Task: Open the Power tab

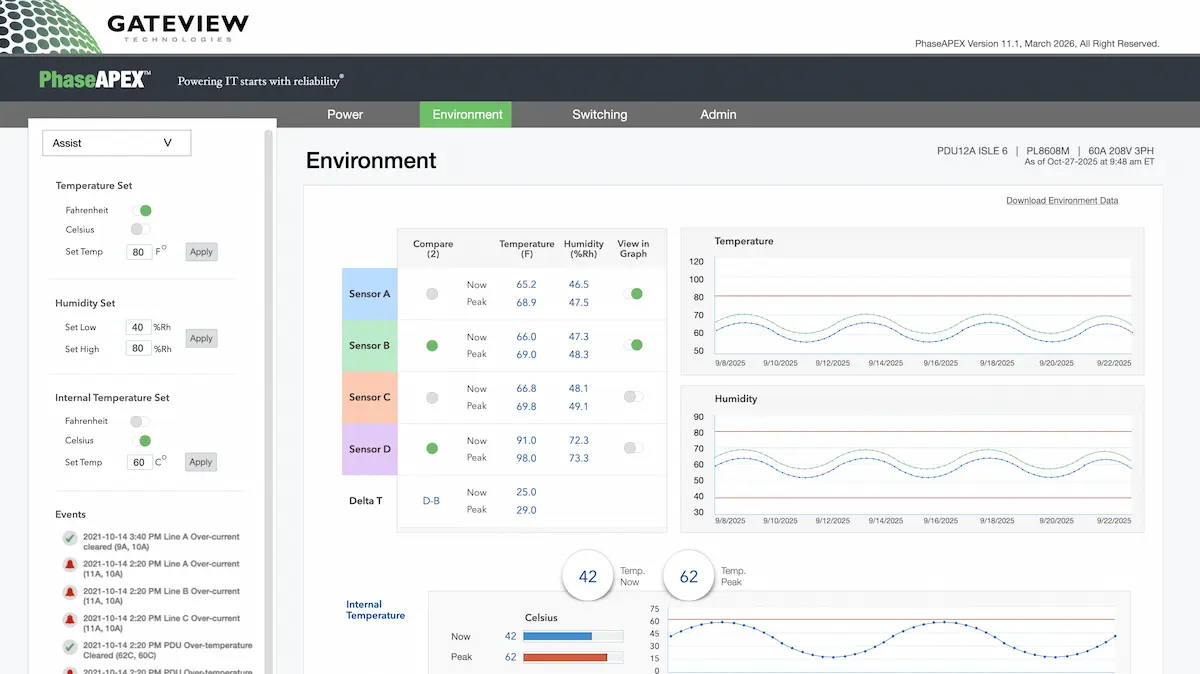Action: 345,114
